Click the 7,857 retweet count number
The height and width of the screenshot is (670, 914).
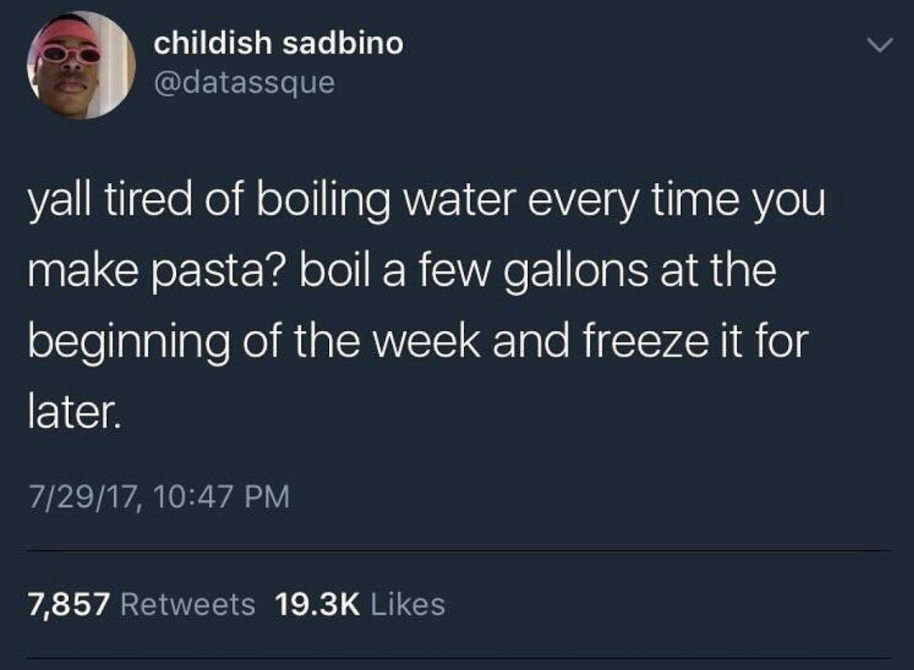pos(69,605)
